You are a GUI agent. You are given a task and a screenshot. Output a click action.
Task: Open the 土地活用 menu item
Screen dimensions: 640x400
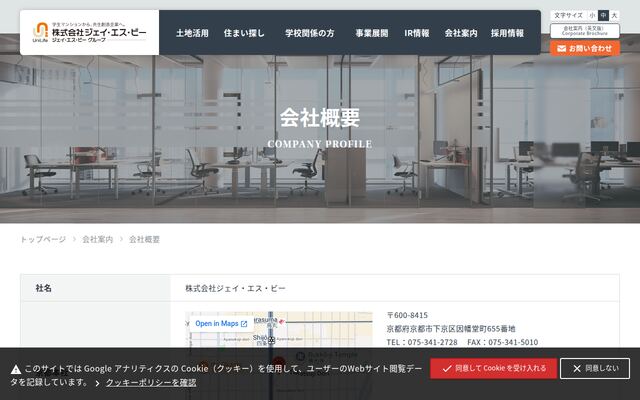click(x=192, y=33)
